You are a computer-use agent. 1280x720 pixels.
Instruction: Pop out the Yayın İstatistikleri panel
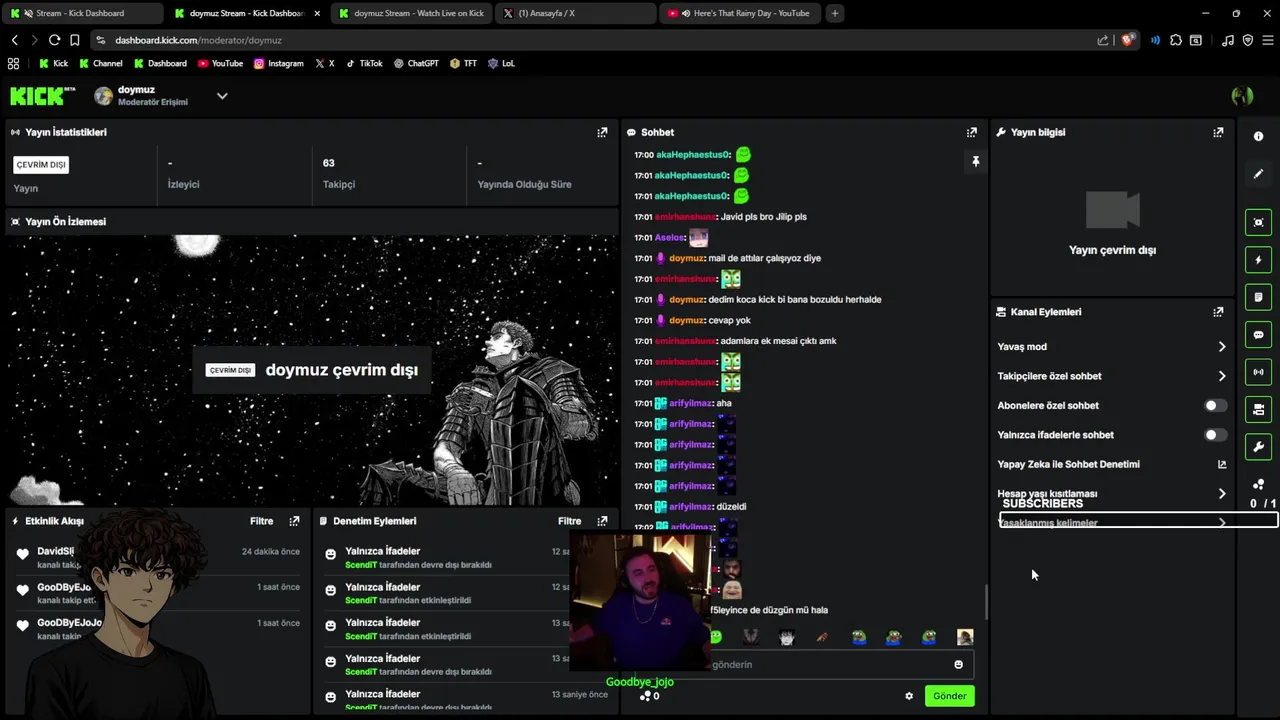click(602, 132)
